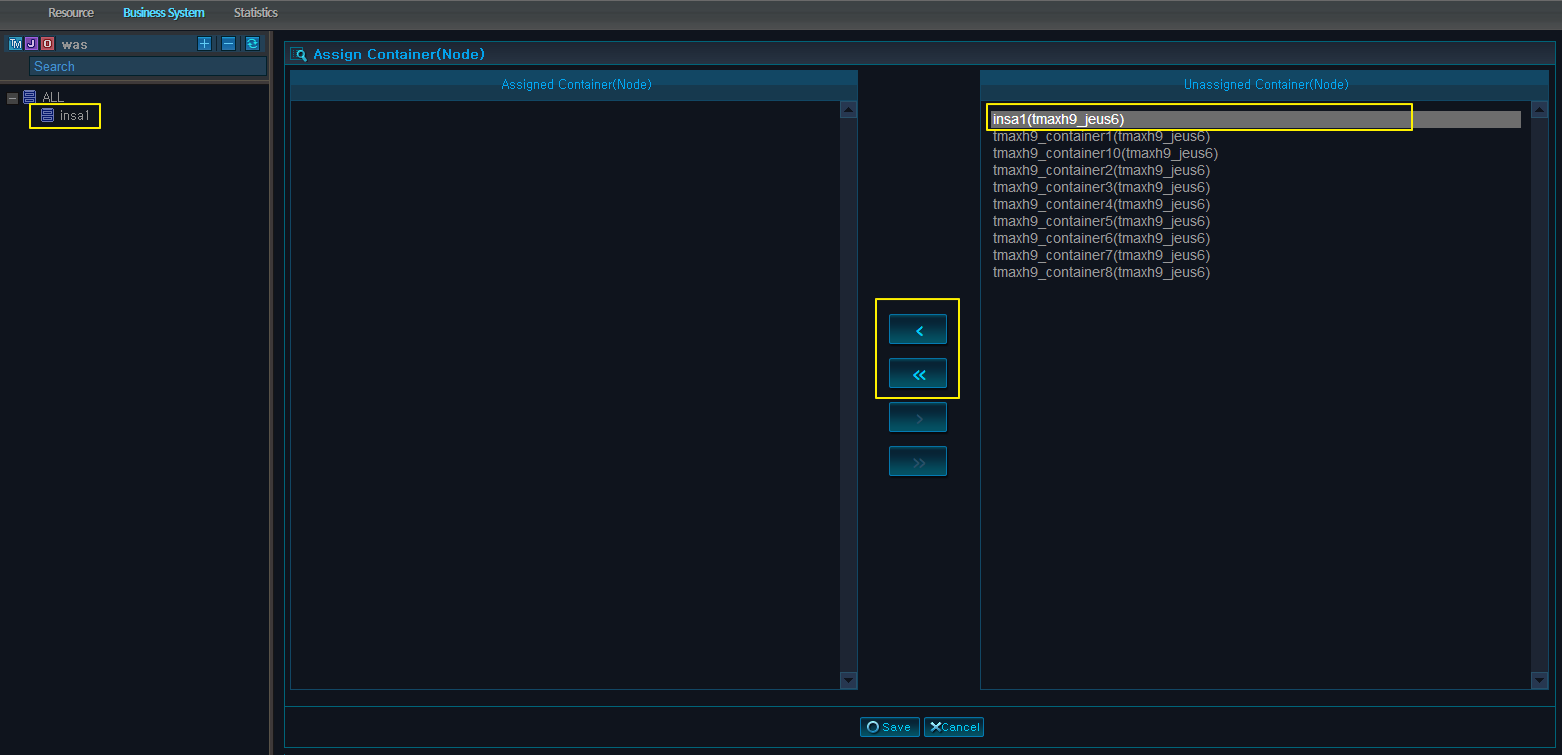Click Unassigned list scrollbar up arrow

click(x=1540, y=110)
